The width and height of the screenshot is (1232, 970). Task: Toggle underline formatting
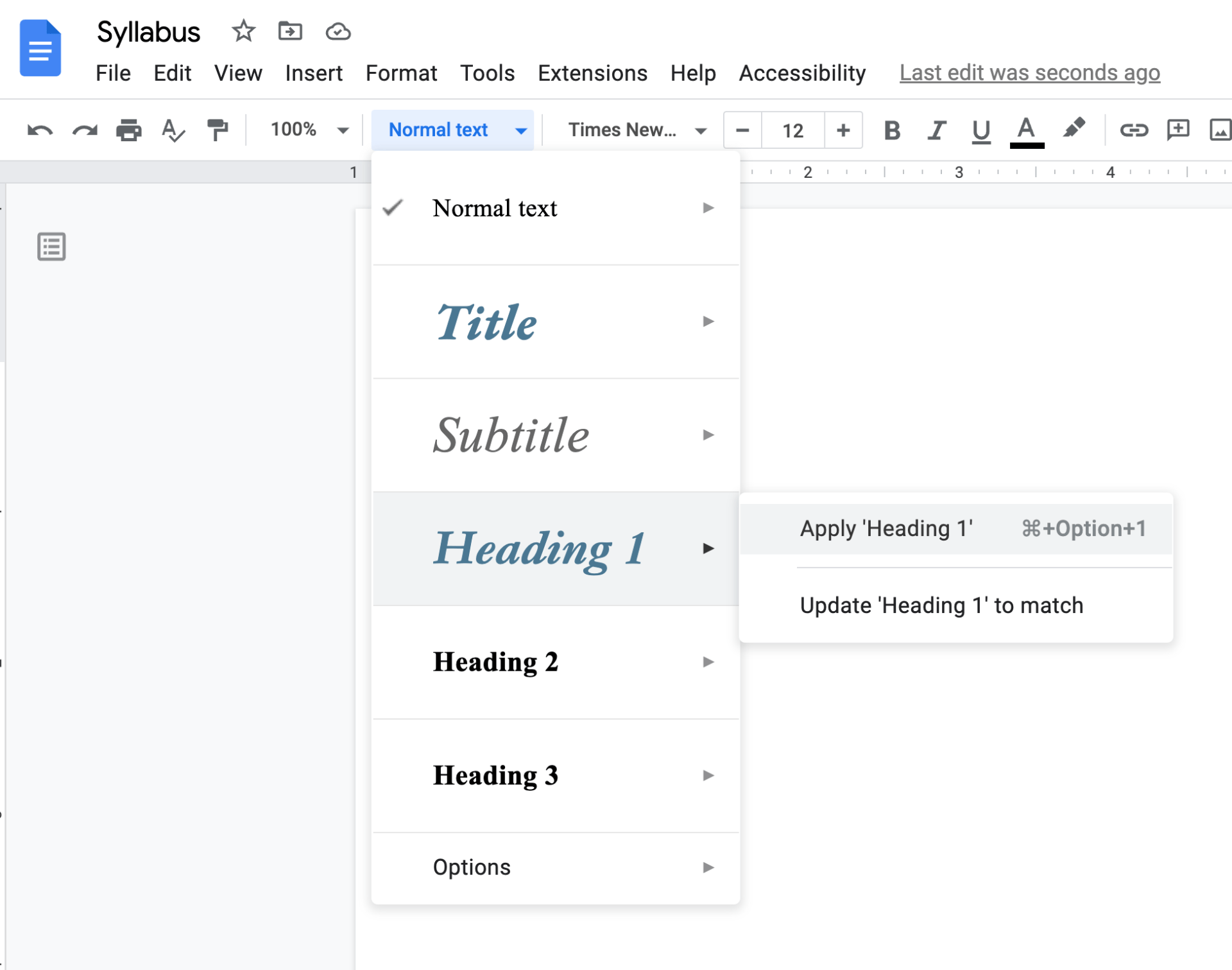point(981,130)
